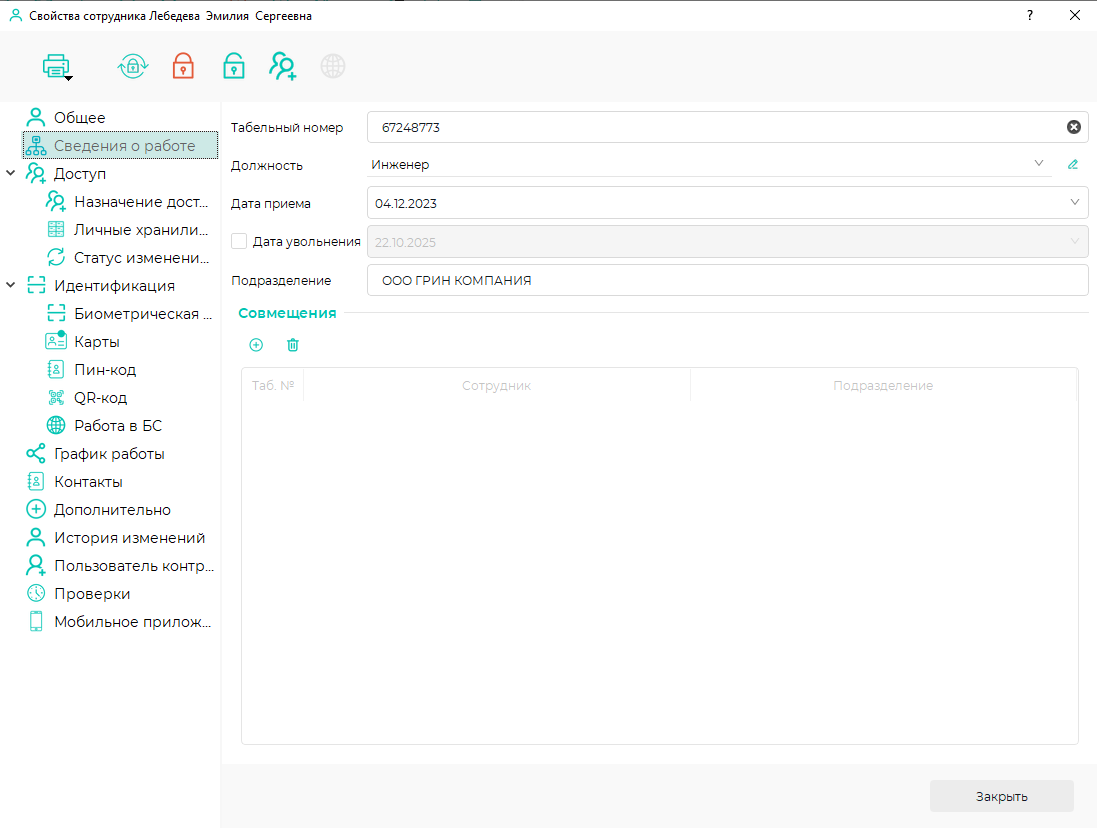Image resolution: width=1097 pixels, height=828 pixels.
Task: Click the red locked padlock icon
Action: [183, 66]
